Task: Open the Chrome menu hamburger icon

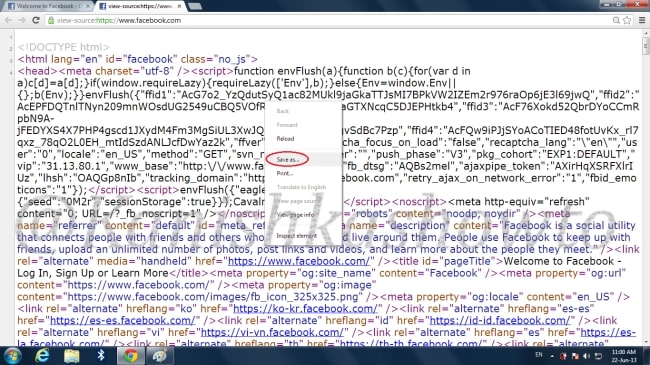Action: [642, 20]
